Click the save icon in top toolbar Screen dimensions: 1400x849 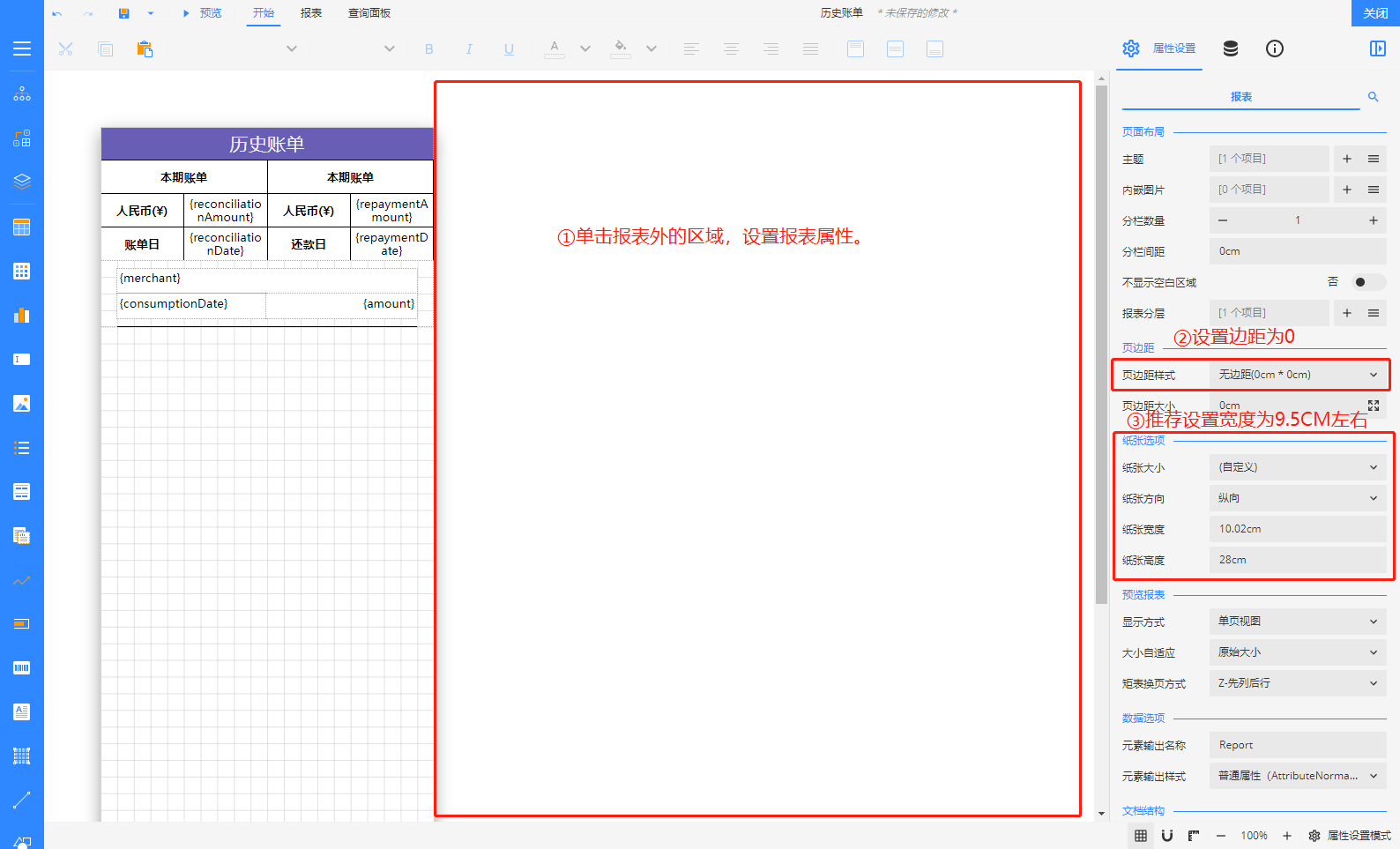pyautogui.click(x=124, y=13)
